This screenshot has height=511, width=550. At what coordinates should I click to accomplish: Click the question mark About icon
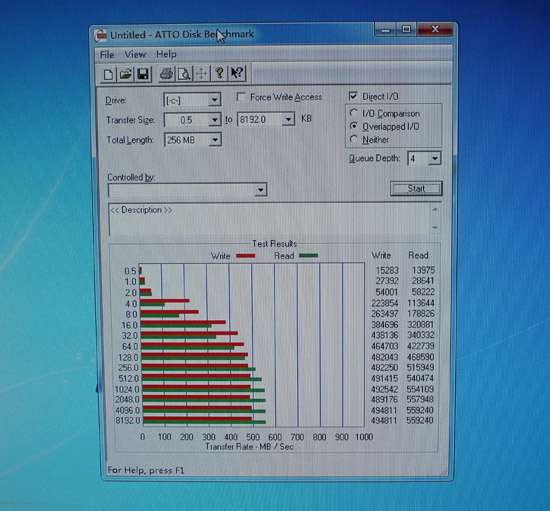(x=219, y=73)
